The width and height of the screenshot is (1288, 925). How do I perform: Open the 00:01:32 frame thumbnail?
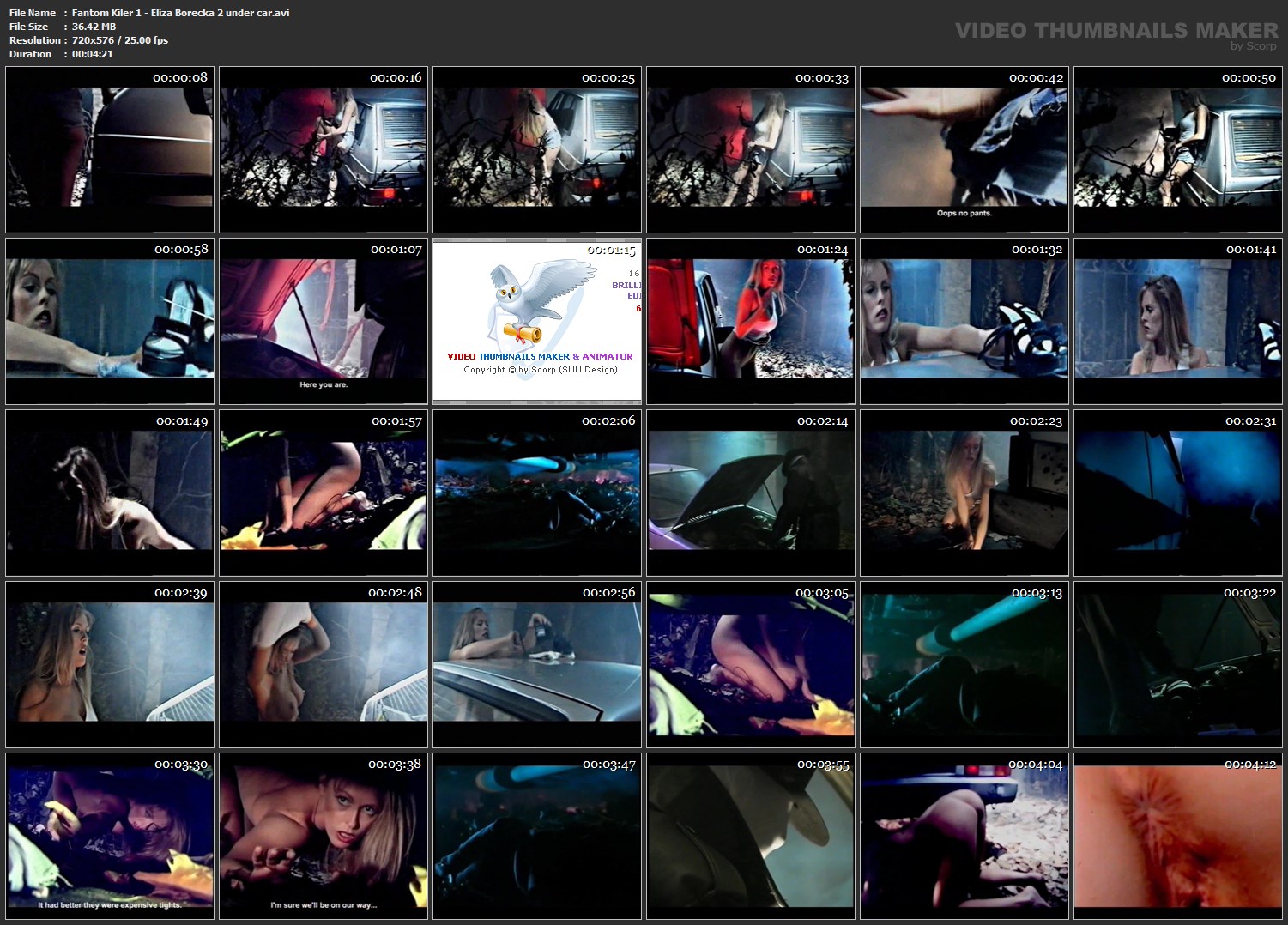[x=964, y=321]
